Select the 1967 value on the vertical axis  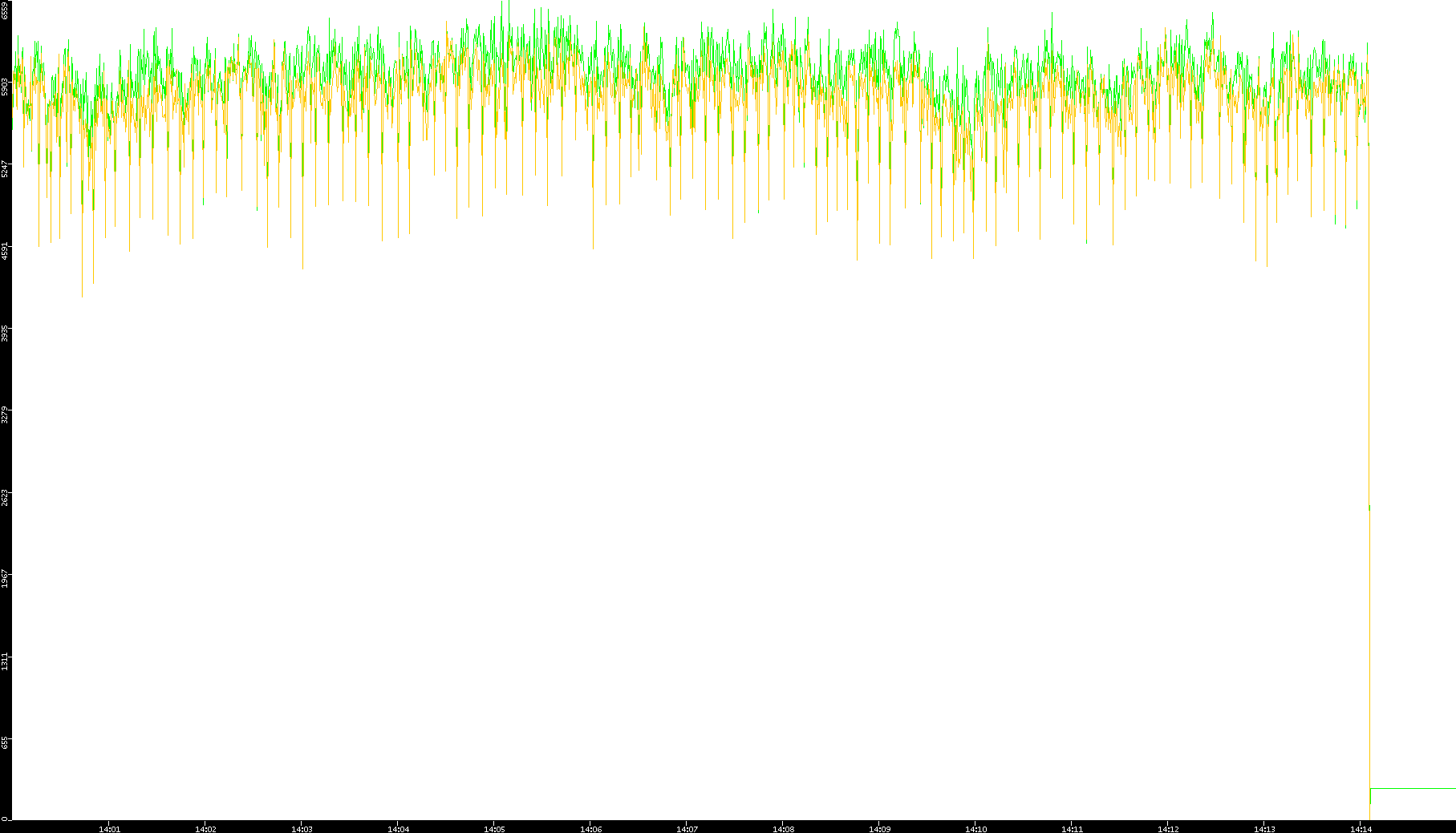click(x=5, y=580)
